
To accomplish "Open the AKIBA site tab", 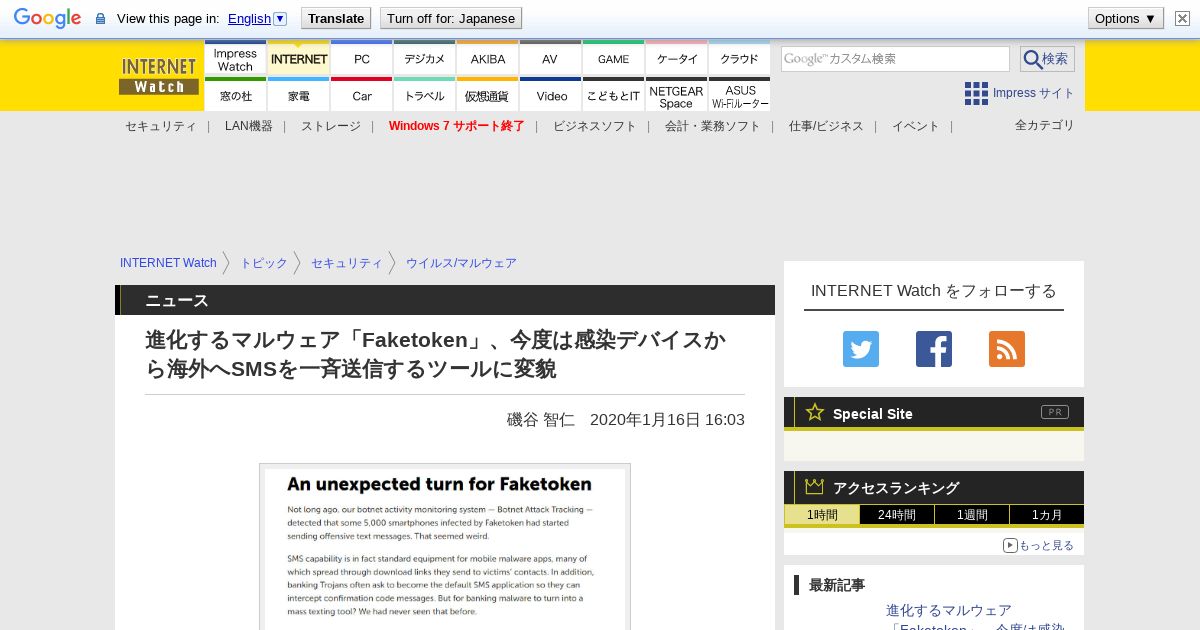I will coord(488,59).
